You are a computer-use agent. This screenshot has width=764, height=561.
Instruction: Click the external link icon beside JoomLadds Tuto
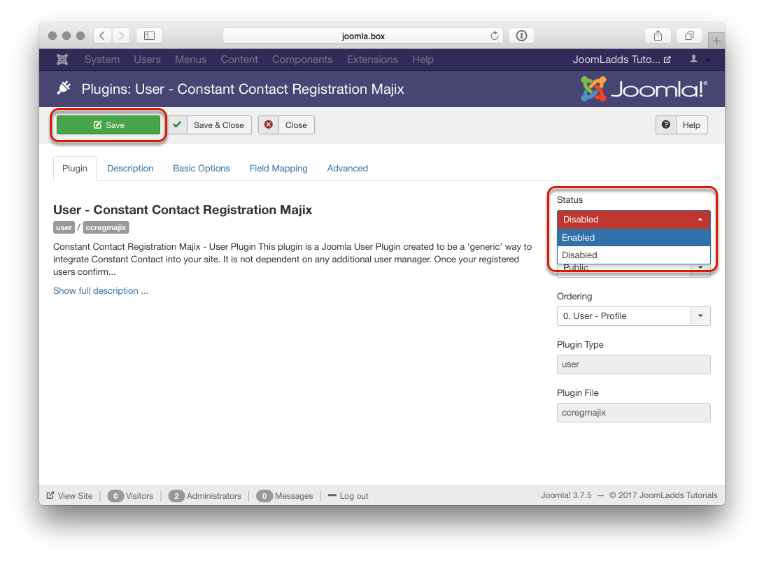pos(667,59)
